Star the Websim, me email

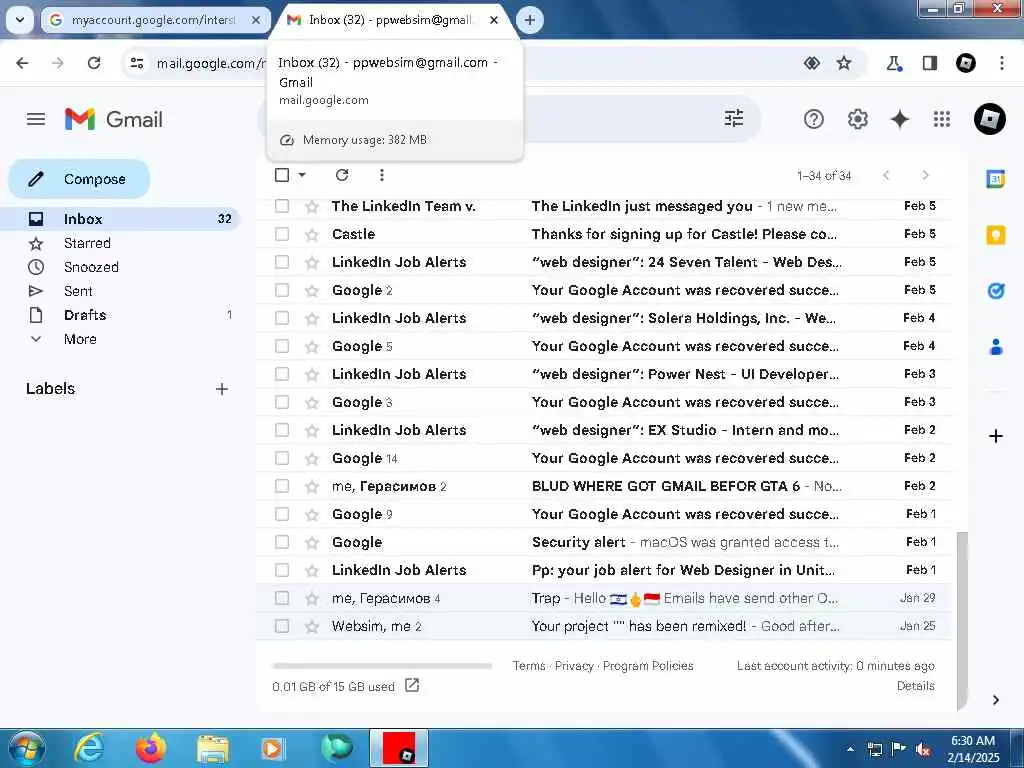coord(312,626)
